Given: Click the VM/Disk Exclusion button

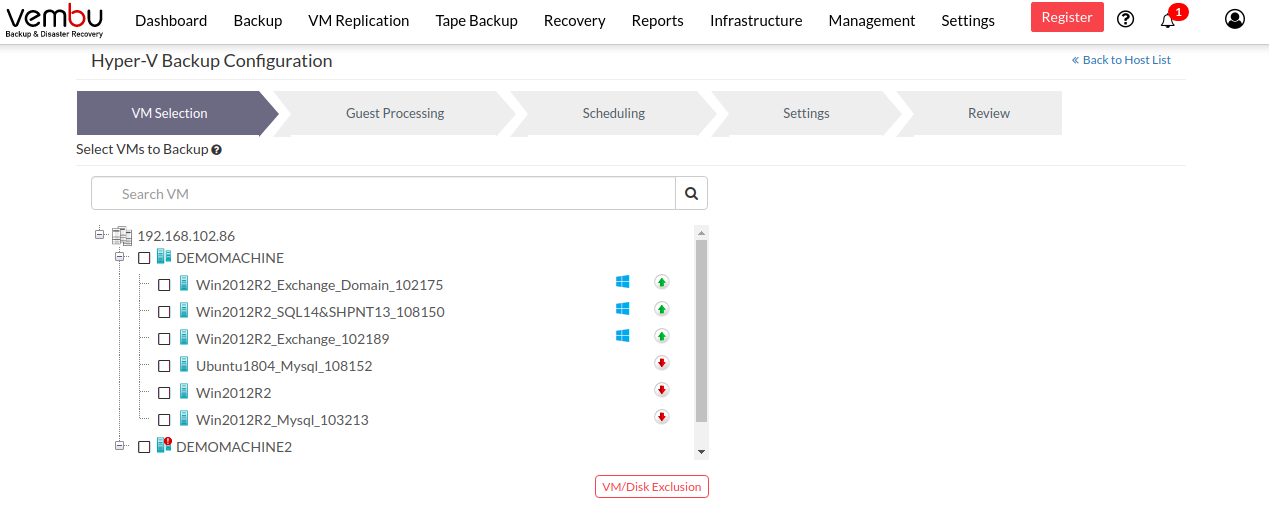Looking at the screenshot, I should 652,487.
